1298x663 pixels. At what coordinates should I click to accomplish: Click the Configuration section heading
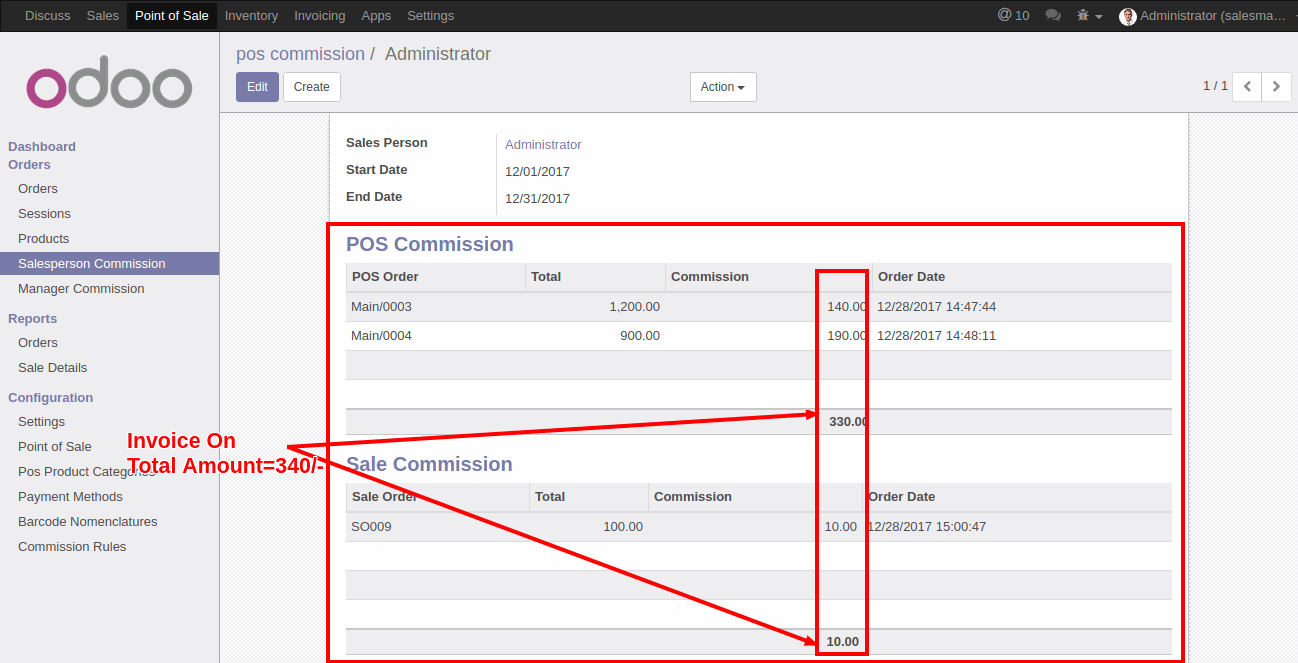point(50,398)
